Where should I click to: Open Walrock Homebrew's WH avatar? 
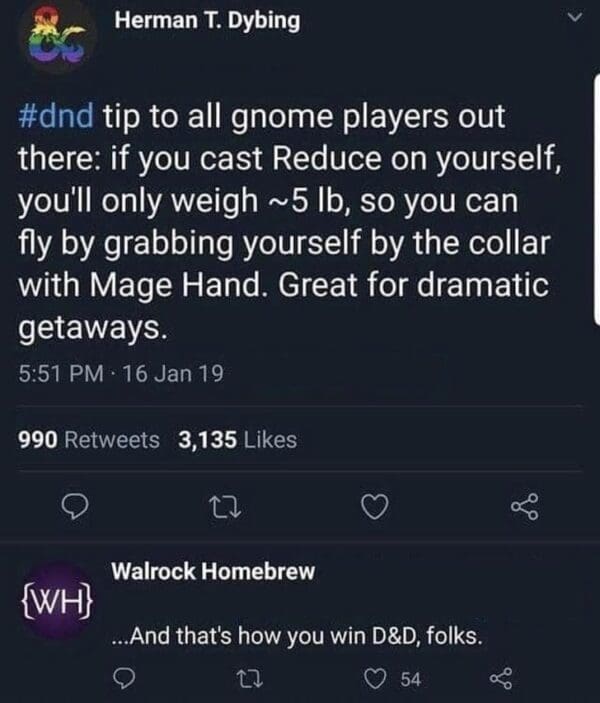click(x=57, y=601)
